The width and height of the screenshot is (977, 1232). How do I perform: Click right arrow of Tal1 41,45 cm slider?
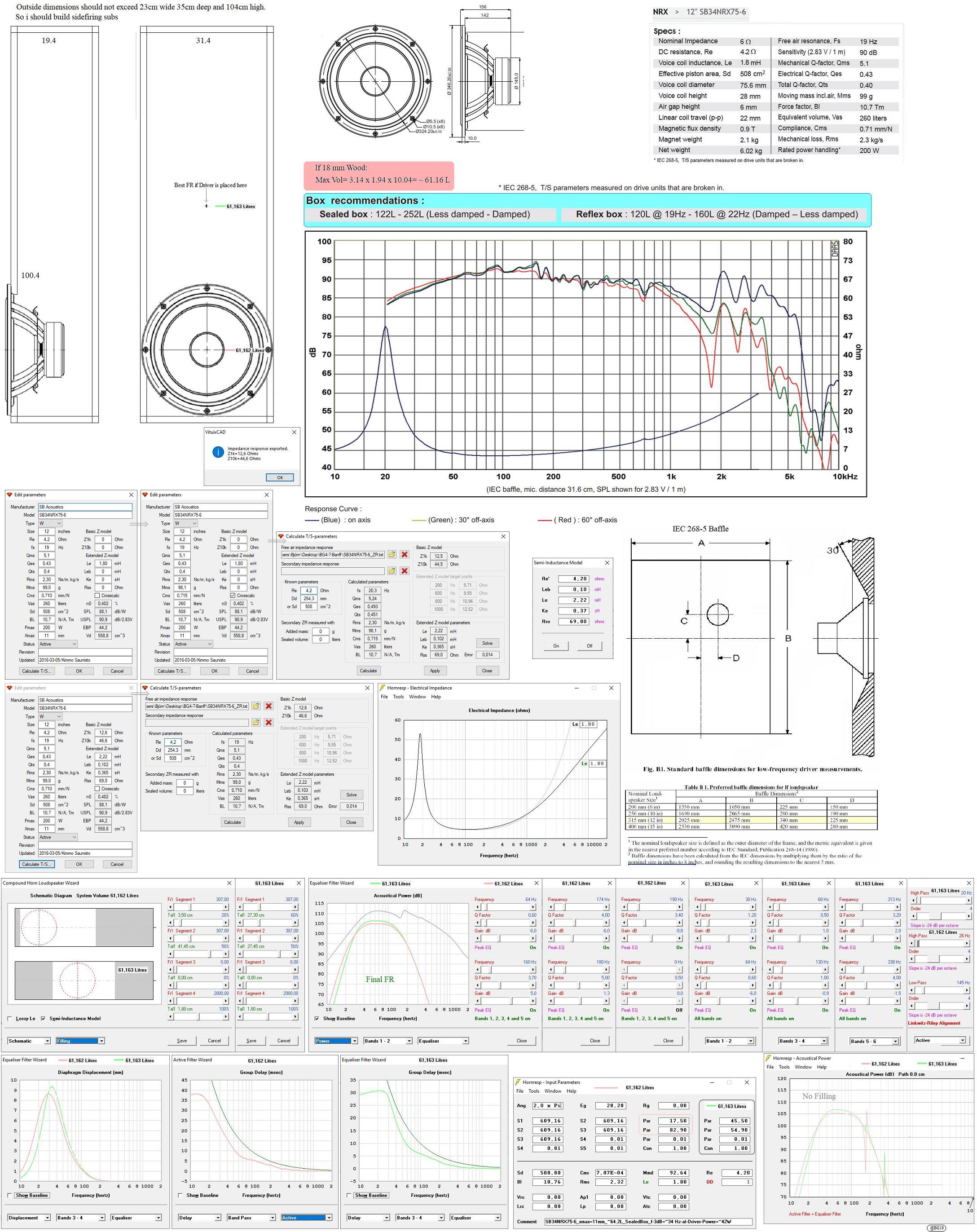point(226,954)
